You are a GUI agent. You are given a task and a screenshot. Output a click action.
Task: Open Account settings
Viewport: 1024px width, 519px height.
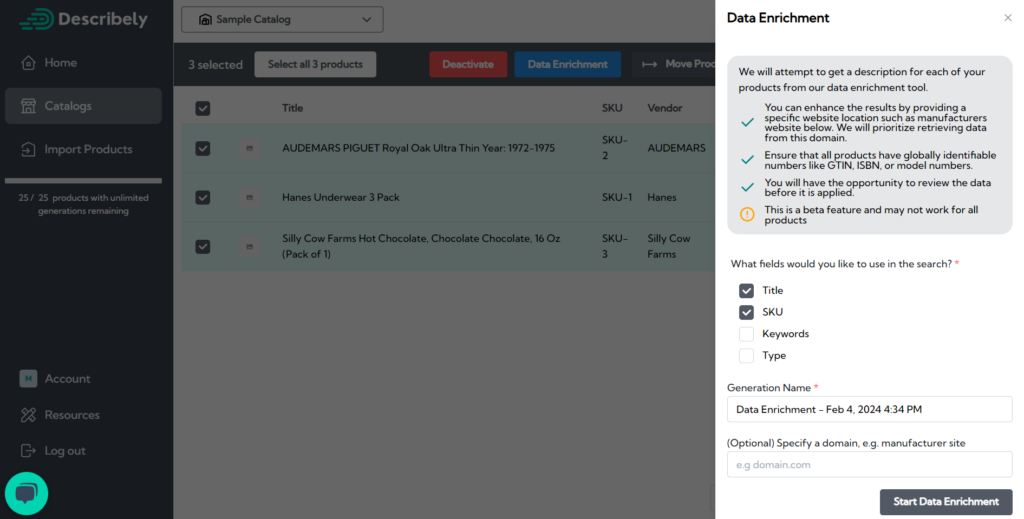[67, 379]
